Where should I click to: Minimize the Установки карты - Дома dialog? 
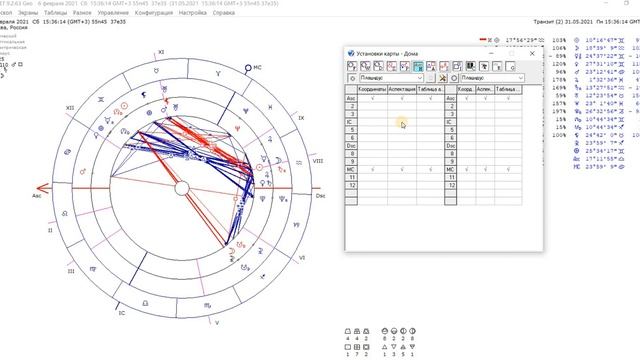(x=491, y=53)
